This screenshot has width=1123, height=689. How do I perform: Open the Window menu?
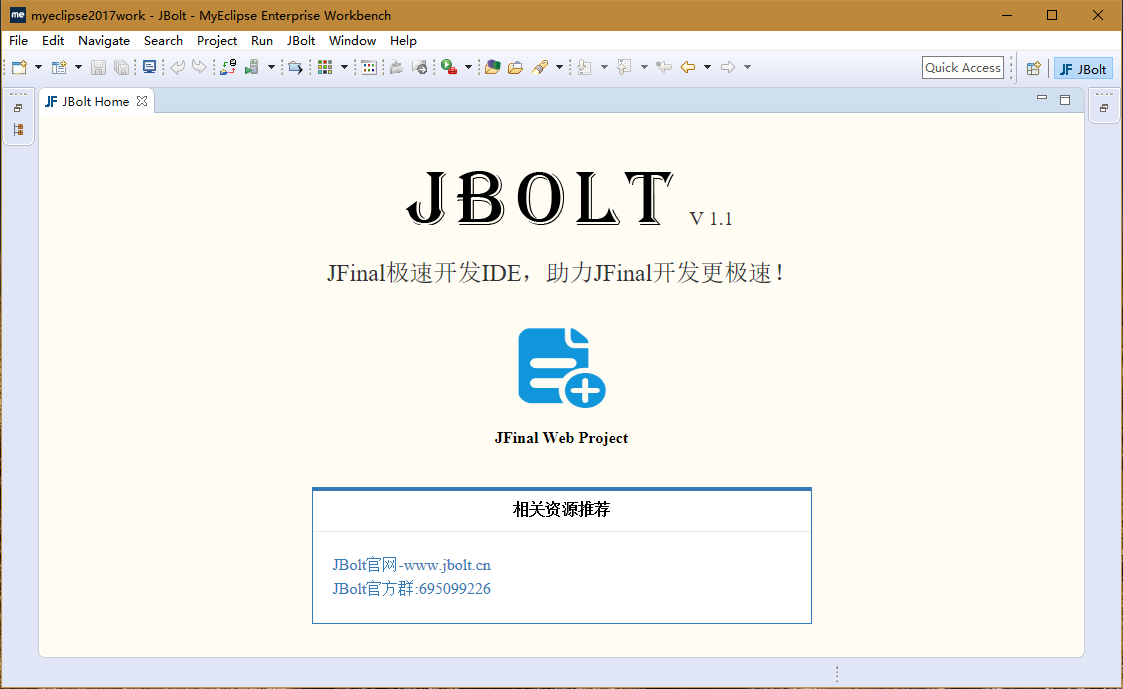(352, 41)
